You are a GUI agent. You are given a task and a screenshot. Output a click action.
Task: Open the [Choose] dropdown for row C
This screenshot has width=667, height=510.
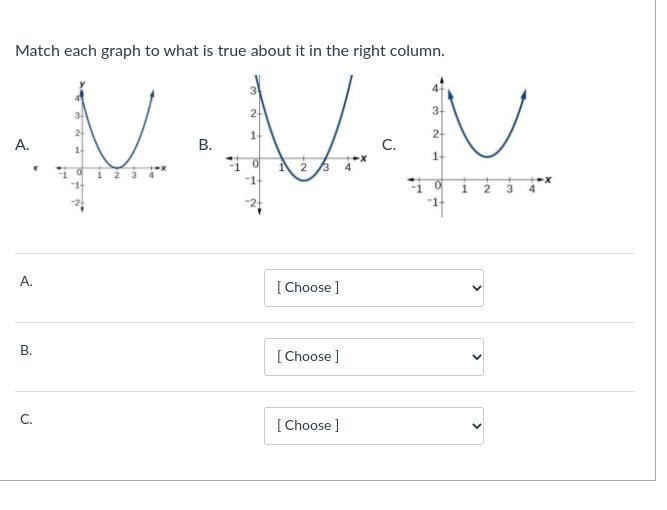373,426
